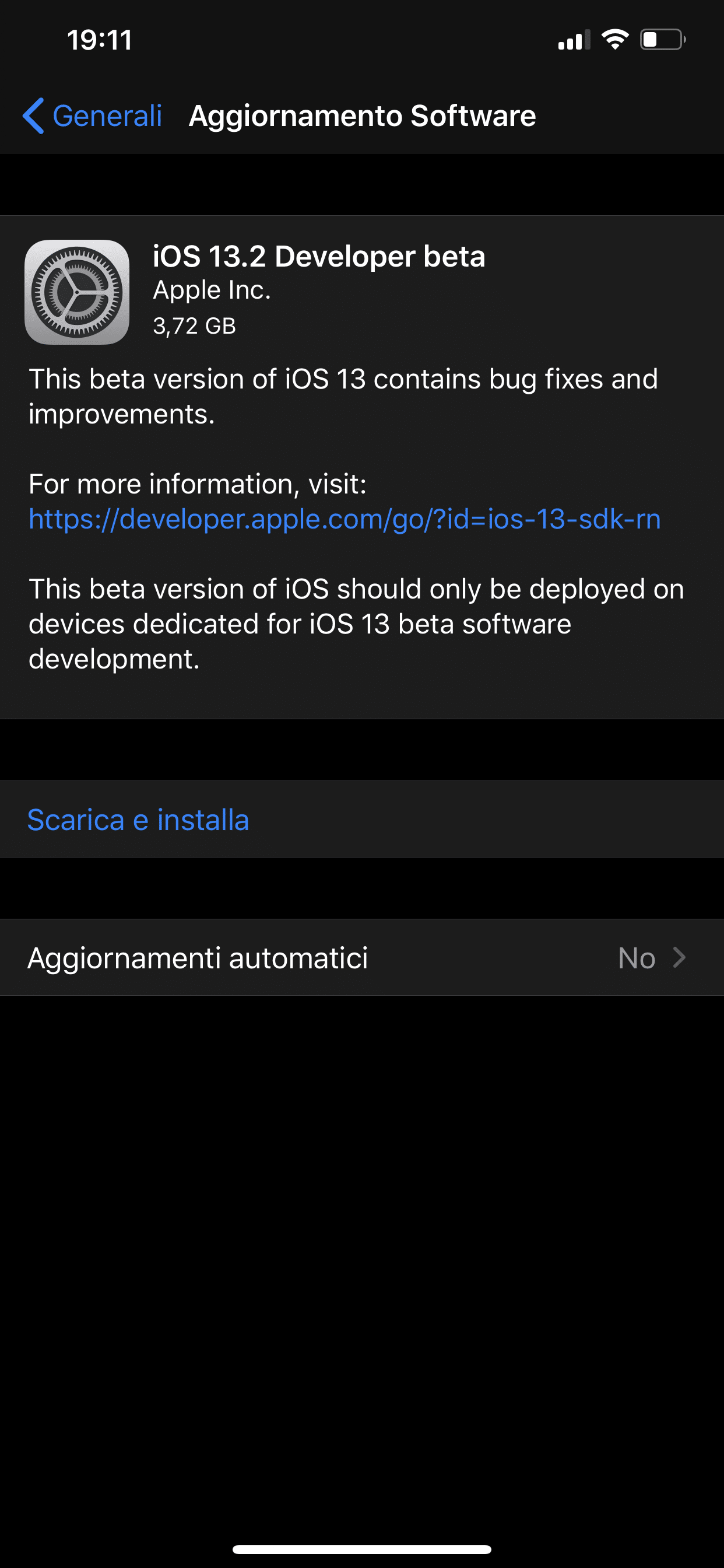
Task: Tap the beta deployment warning paragraph
Action: (357, 624)
